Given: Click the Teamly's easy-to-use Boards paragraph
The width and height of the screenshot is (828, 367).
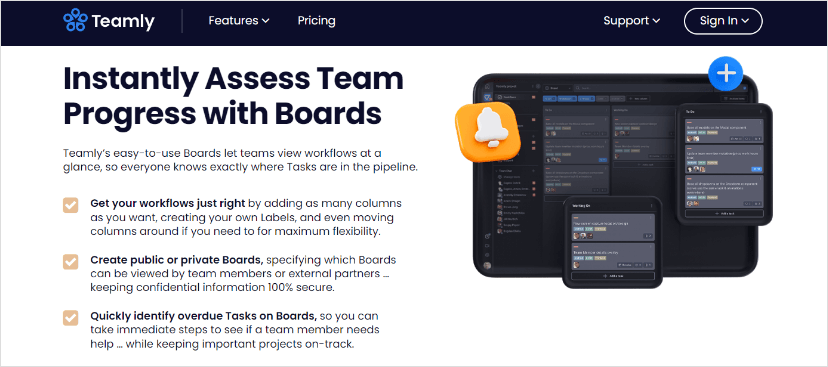Looking at the screenshot, I should 240,161.
